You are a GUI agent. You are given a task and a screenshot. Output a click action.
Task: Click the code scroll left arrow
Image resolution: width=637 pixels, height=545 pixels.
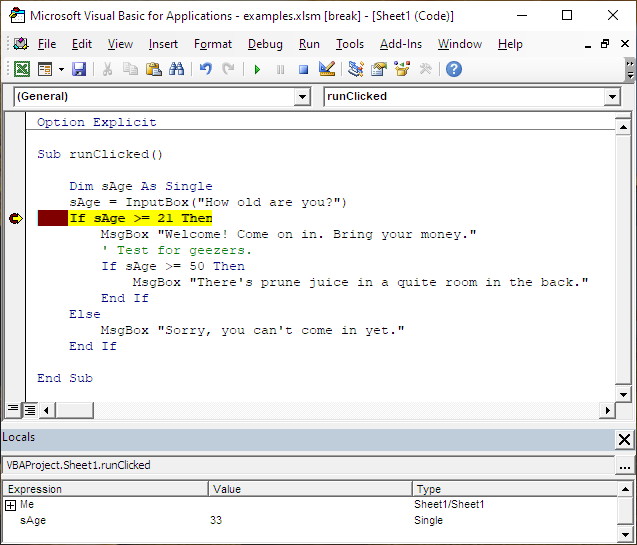coord(46,410)
